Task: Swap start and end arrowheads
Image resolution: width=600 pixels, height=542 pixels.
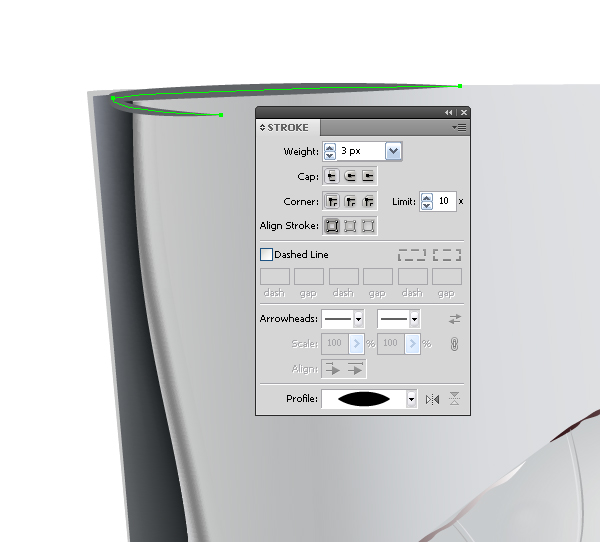Action: coord(455,319)
